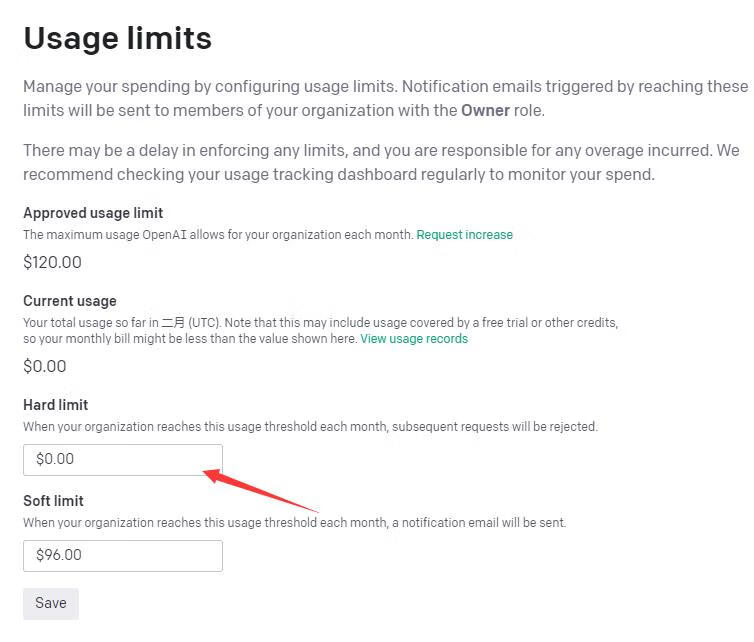Click the Usage limits page heading
This screenshot has width=754, height=642.
[x=118, y=38]
